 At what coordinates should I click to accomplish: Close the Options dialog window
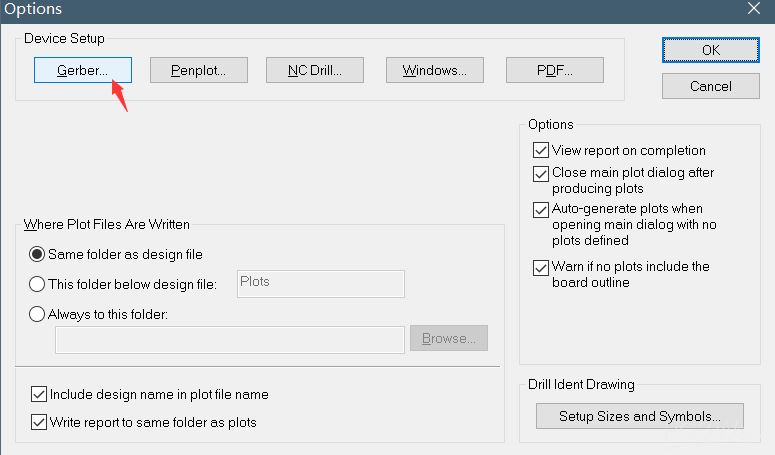pos(753,9)
